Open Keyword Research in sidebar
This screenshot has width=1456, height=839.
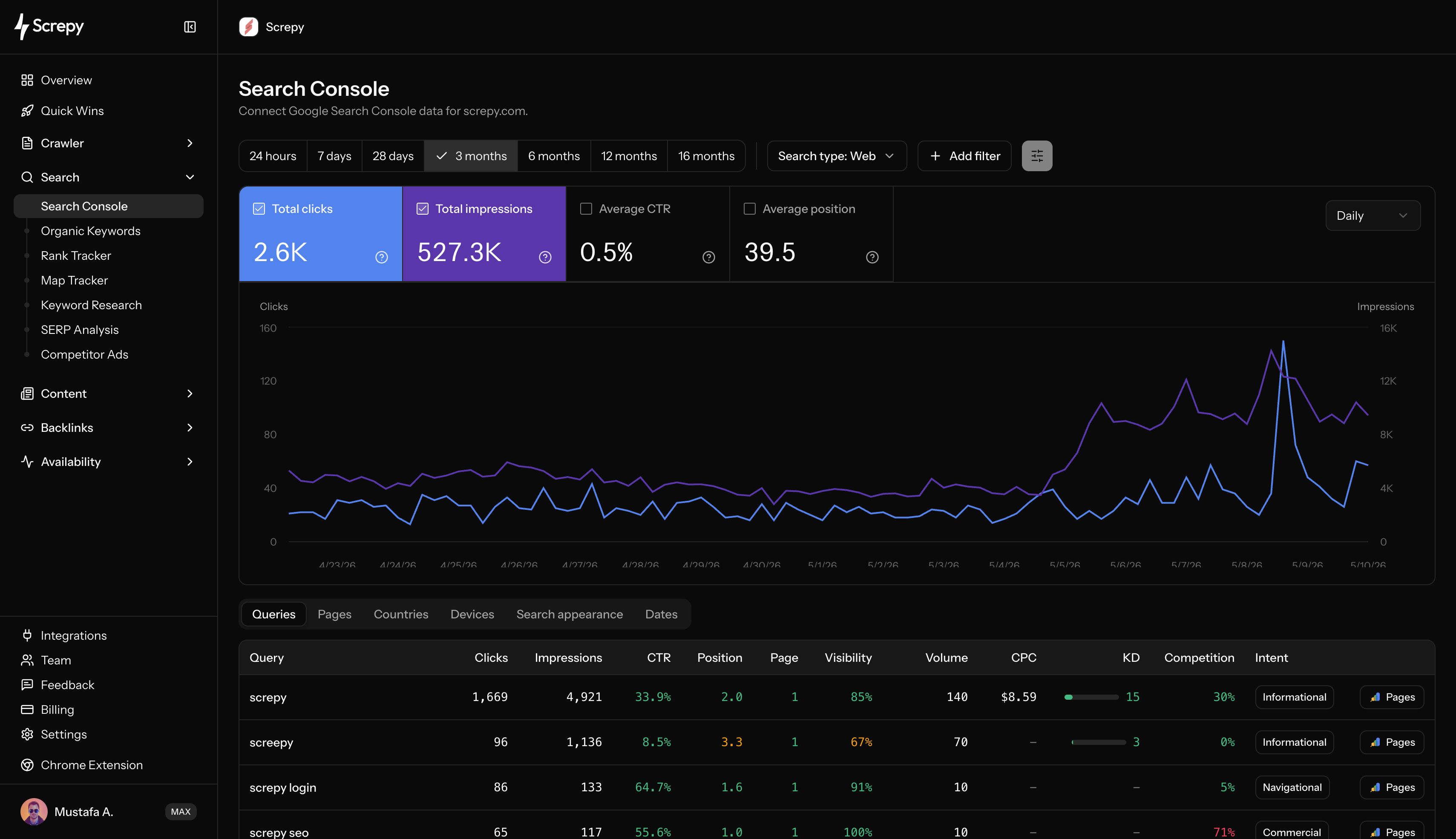coord(91,305)
